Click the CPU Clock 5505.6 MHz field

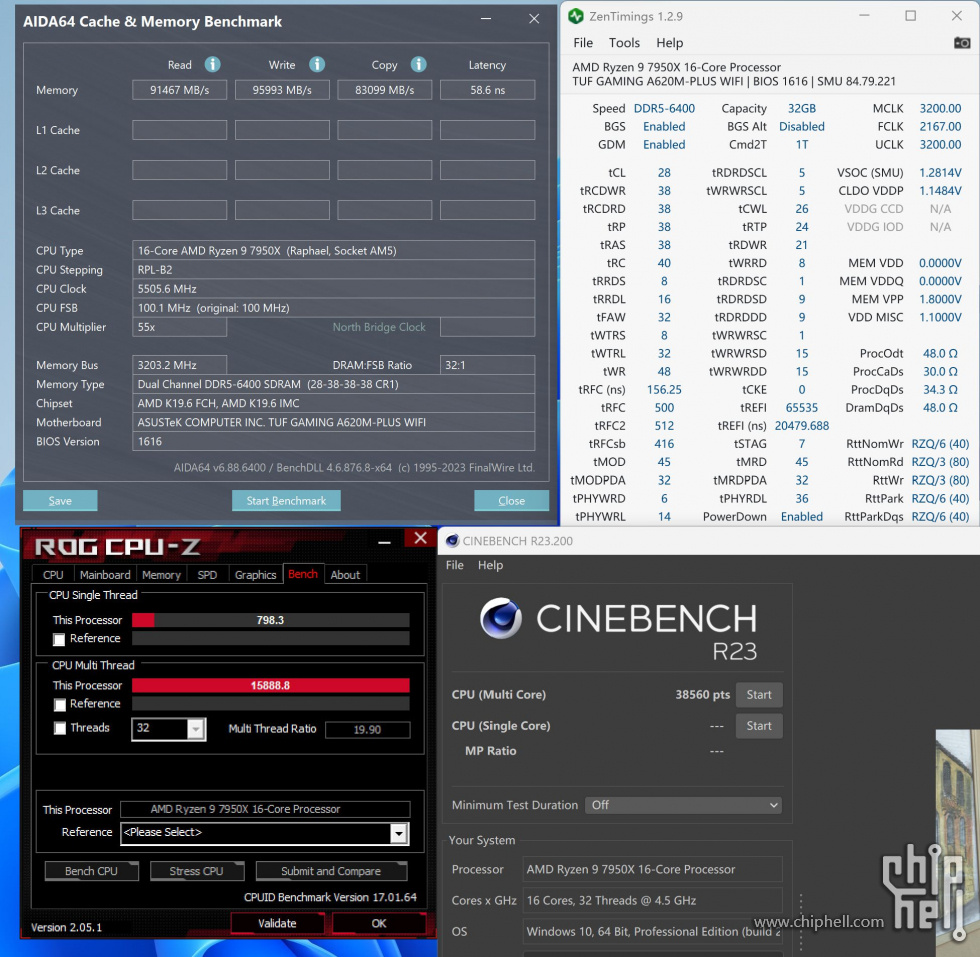[x=333, y=289]
